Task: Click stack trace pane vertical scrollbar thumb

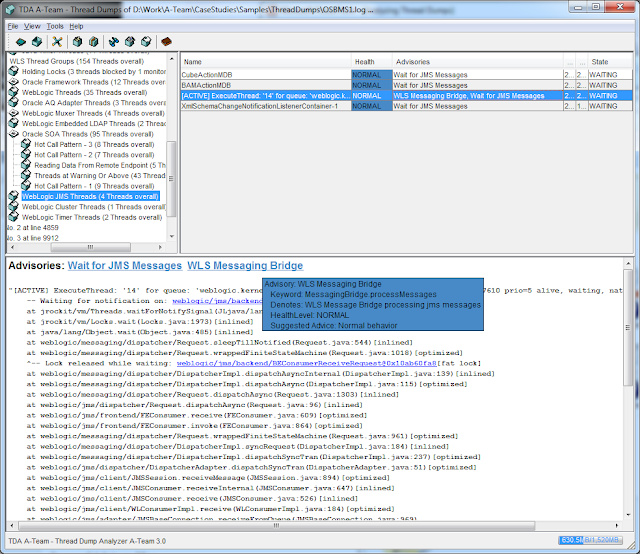Action: coord(628,327)
